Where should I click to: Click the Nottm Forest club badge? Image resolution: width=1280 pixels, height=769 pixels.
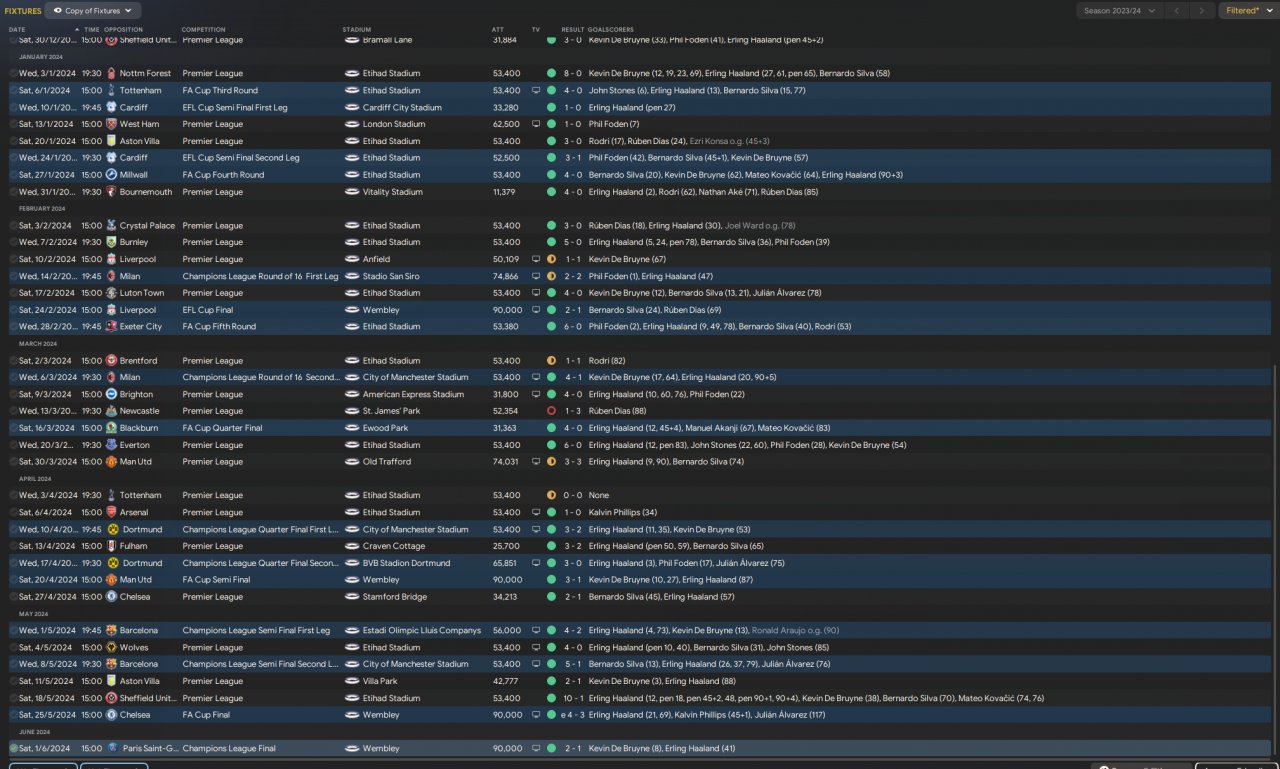pos(111,74)
